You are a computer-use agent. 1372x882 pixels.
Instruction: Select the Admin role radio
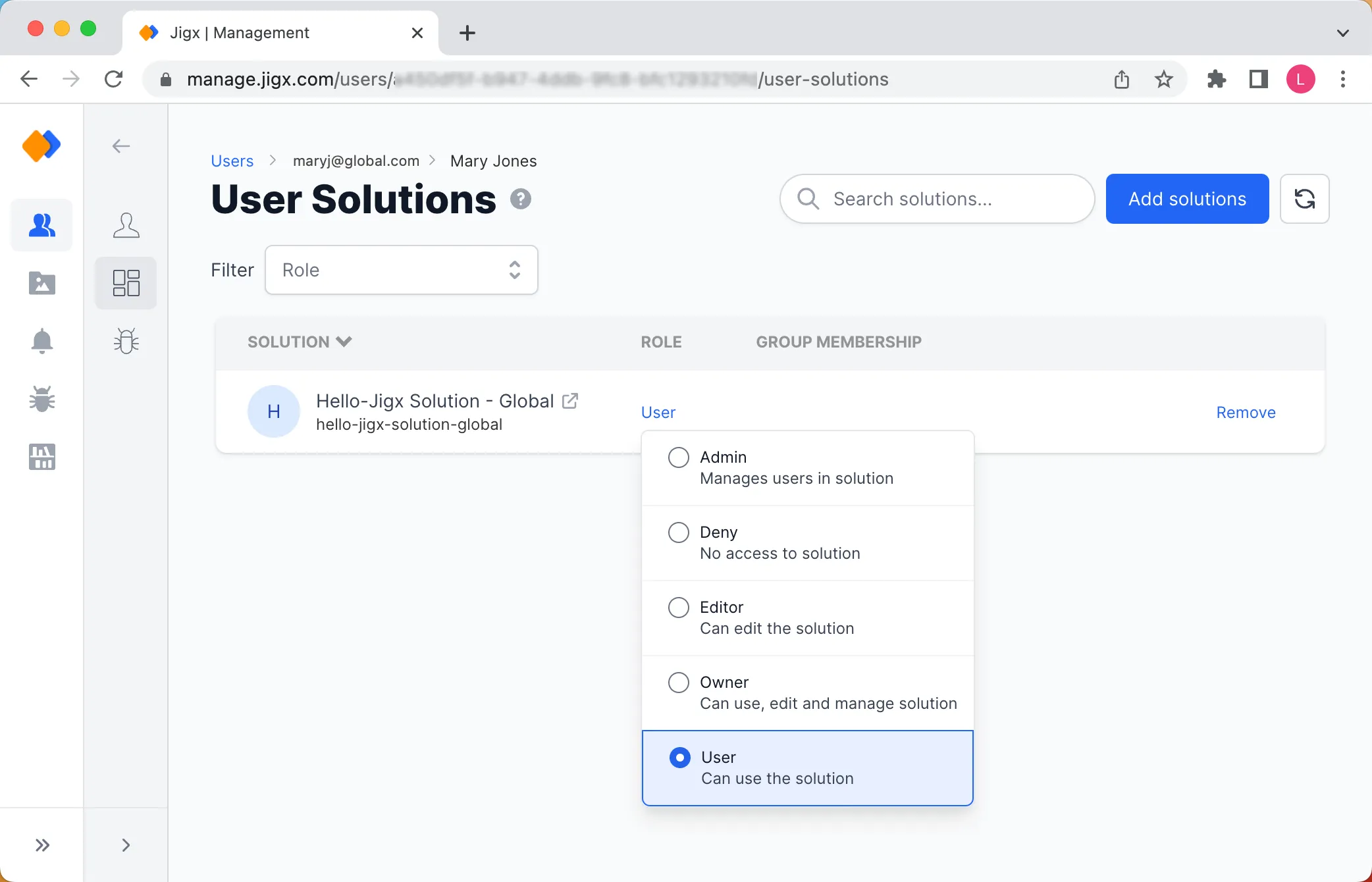click(679, 457)
